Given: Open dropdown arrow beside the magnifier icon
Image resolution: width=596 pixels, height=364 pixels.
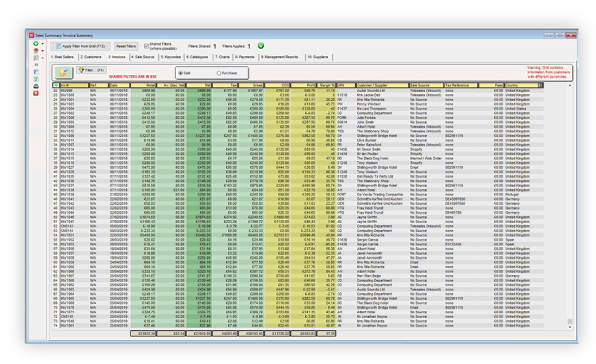Looking at the screenshot, I should 42,58.
